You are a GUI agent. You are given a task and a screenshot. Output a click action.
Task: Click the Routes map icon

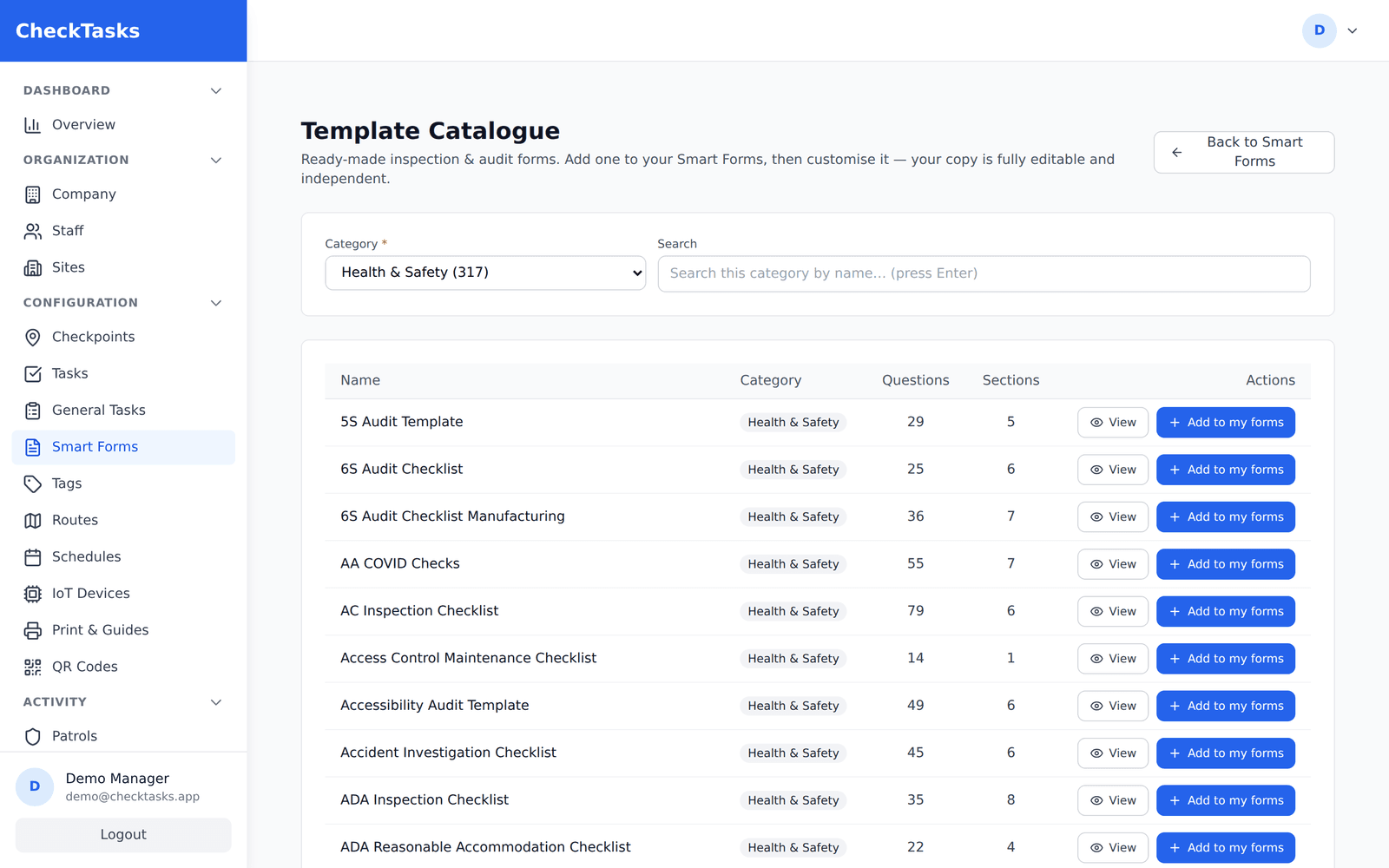(33, 520)
